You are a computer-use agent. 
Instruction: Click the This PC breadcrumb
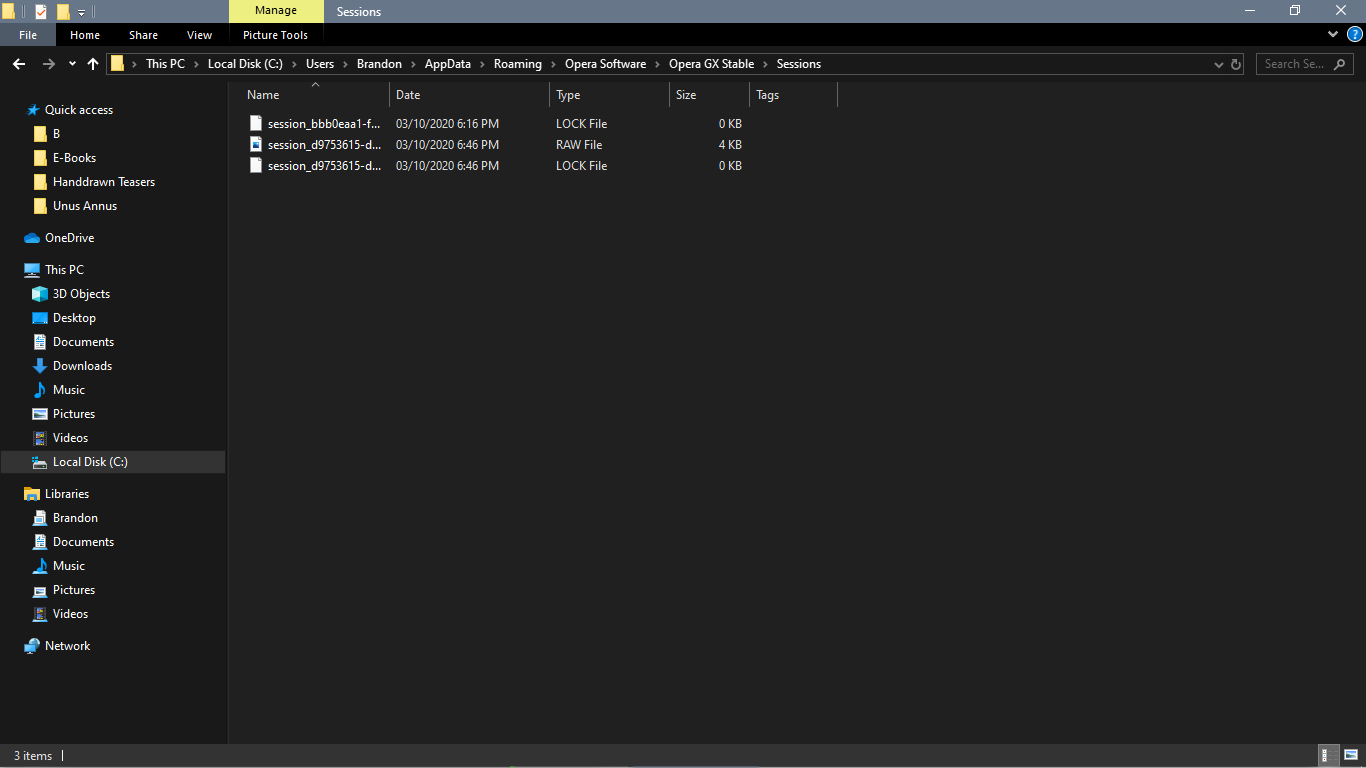pyautogui.click(x=165, y=64)
